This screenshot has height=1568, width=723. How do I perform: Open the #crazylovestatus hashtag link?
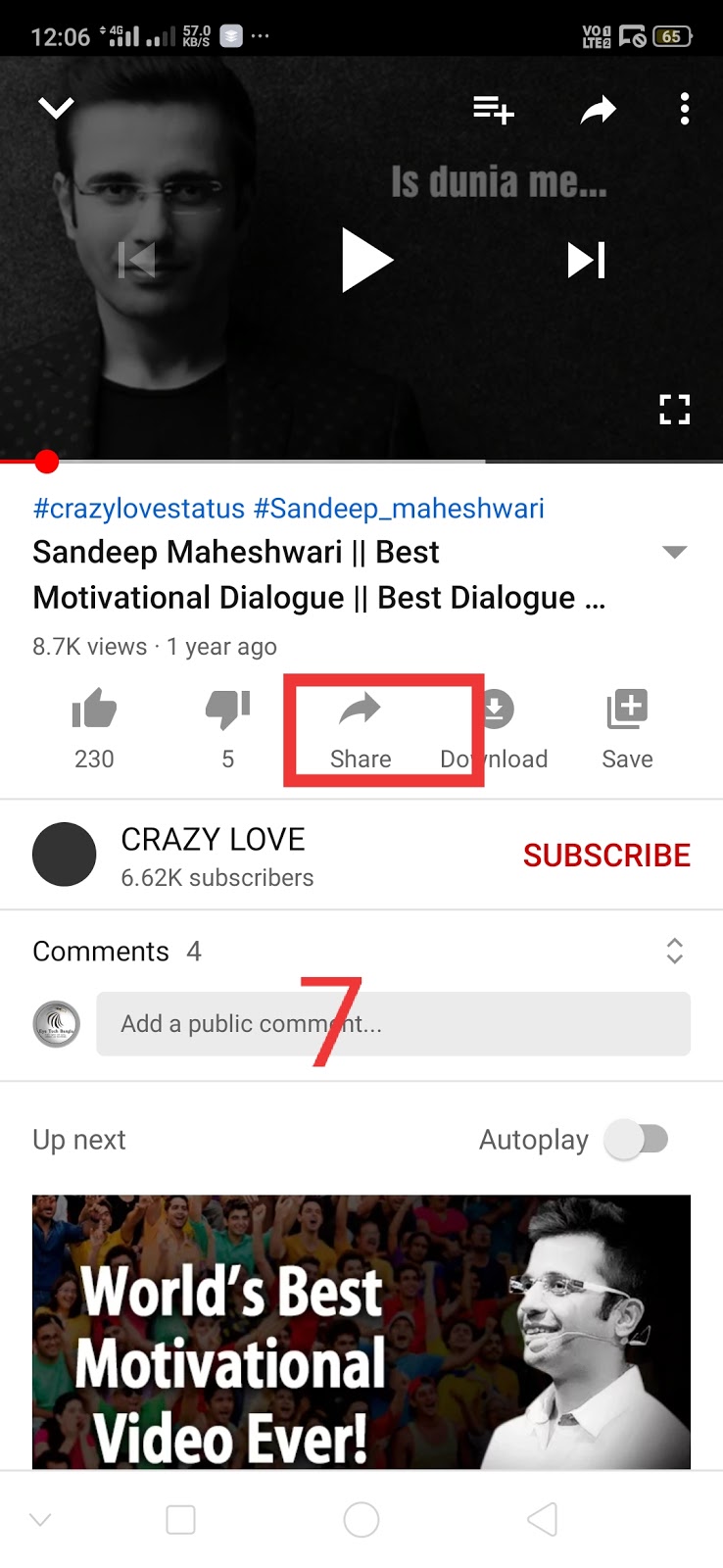[x=139, y=509]
